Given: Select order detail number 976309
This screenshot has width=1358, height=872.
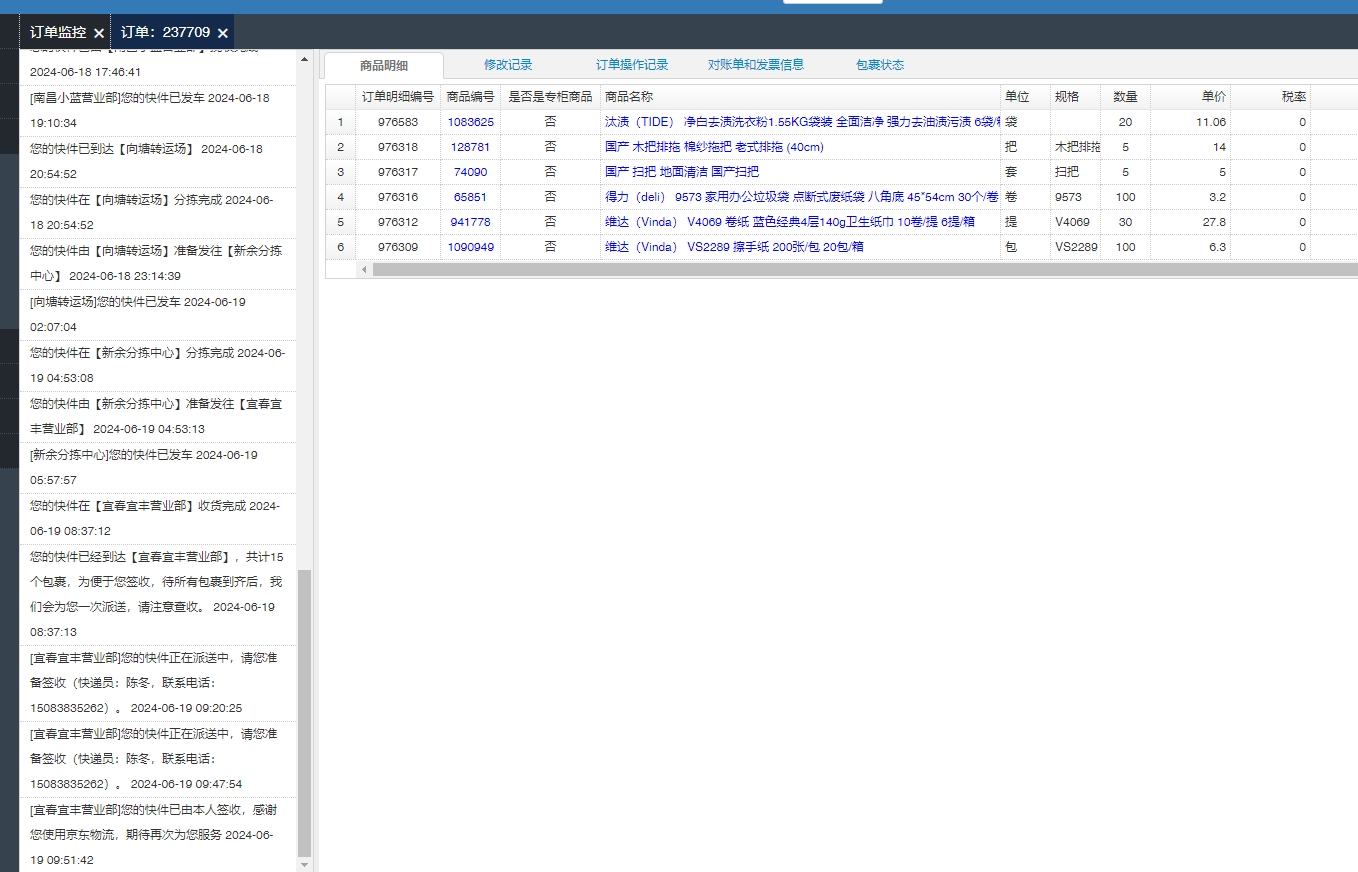Looking at the screenshot, I should click(398, 247).
